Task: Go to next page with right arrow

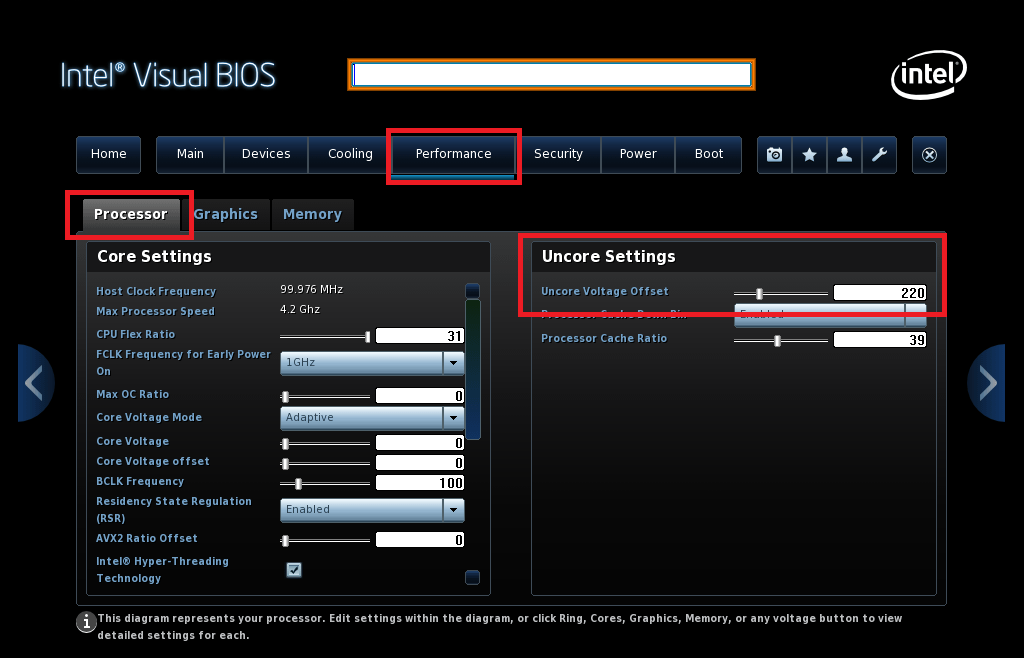Action: (986, 383)
